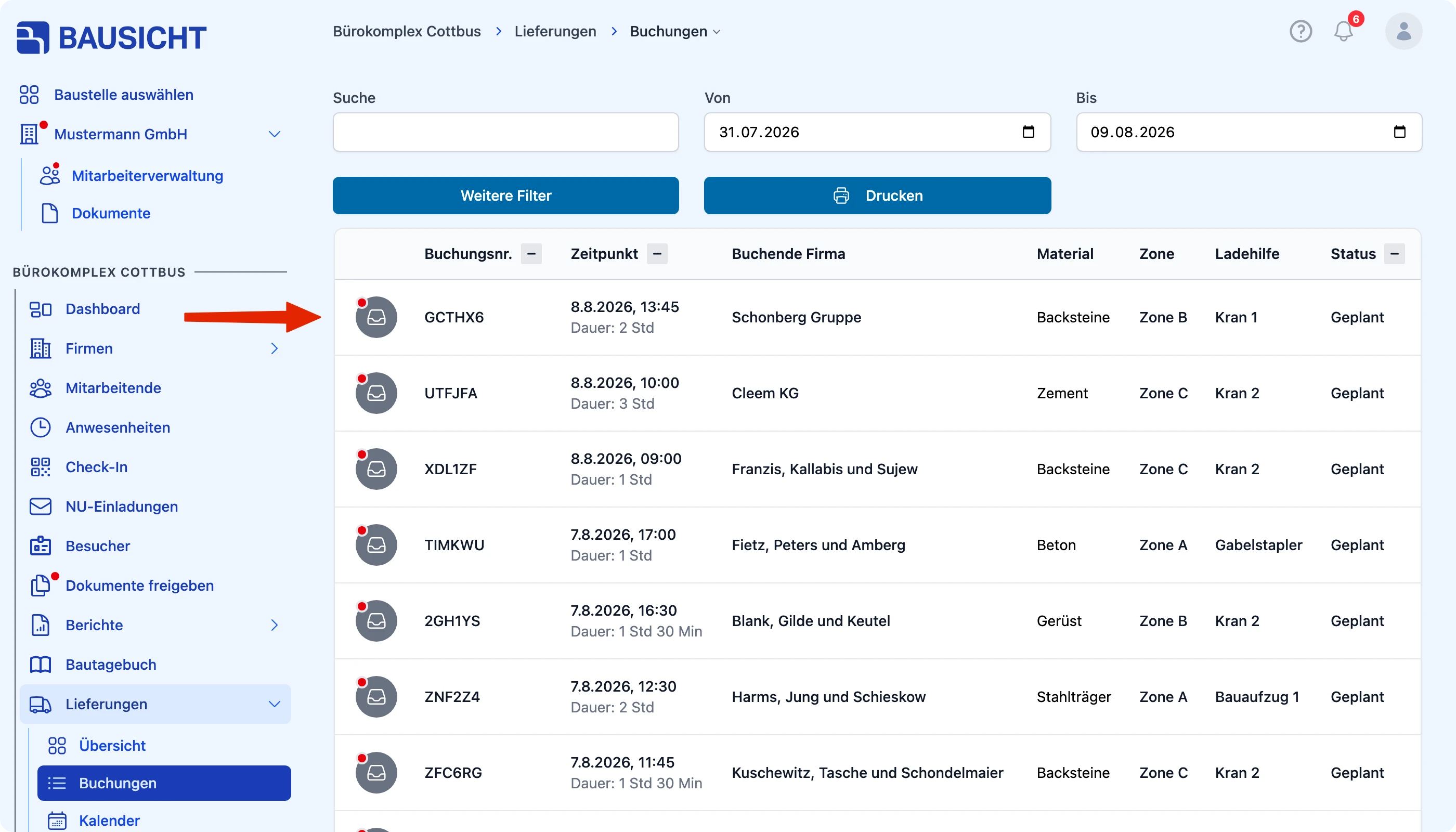This screenshot has width=1456, height=832.
Task: Open the user profile avatar
Action: pyautogui.click(x=1403, y=31)
